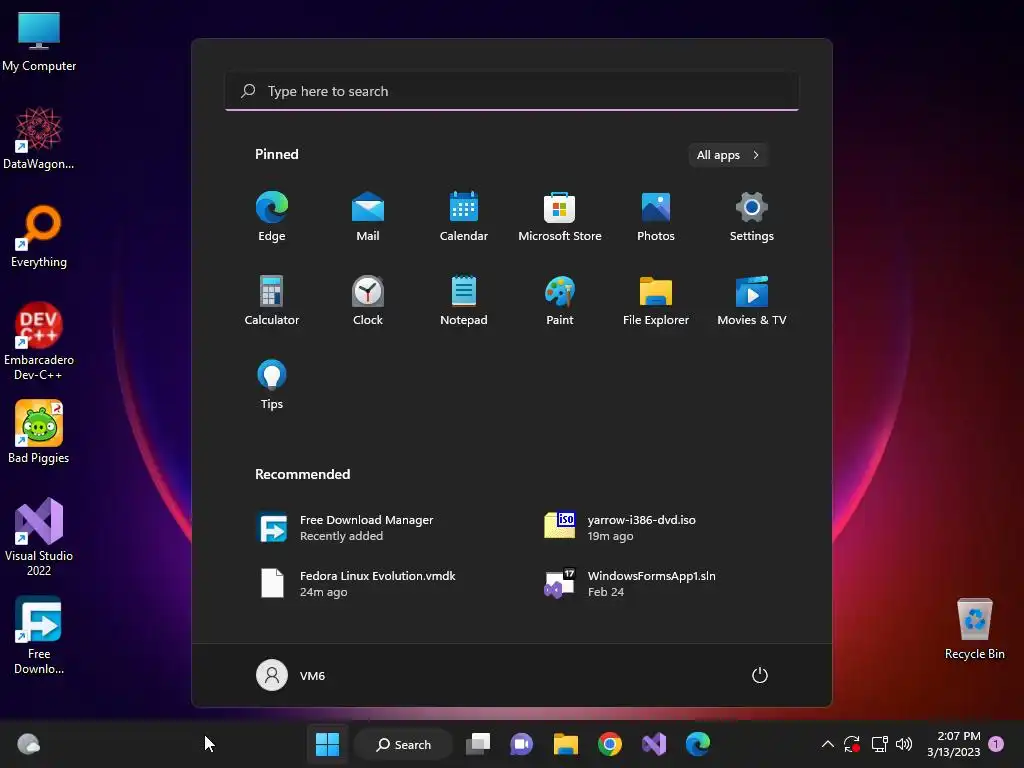The height and width of the screenshot is (768, 1024).
Task: Click the Windows Start button on taskbar
Action: coord(327,744)
